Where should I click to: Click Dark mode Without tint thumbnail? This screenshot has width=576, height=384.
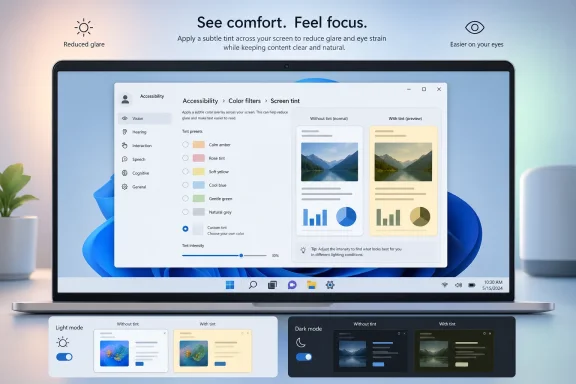pyautogui.click(x=370, y=351)
